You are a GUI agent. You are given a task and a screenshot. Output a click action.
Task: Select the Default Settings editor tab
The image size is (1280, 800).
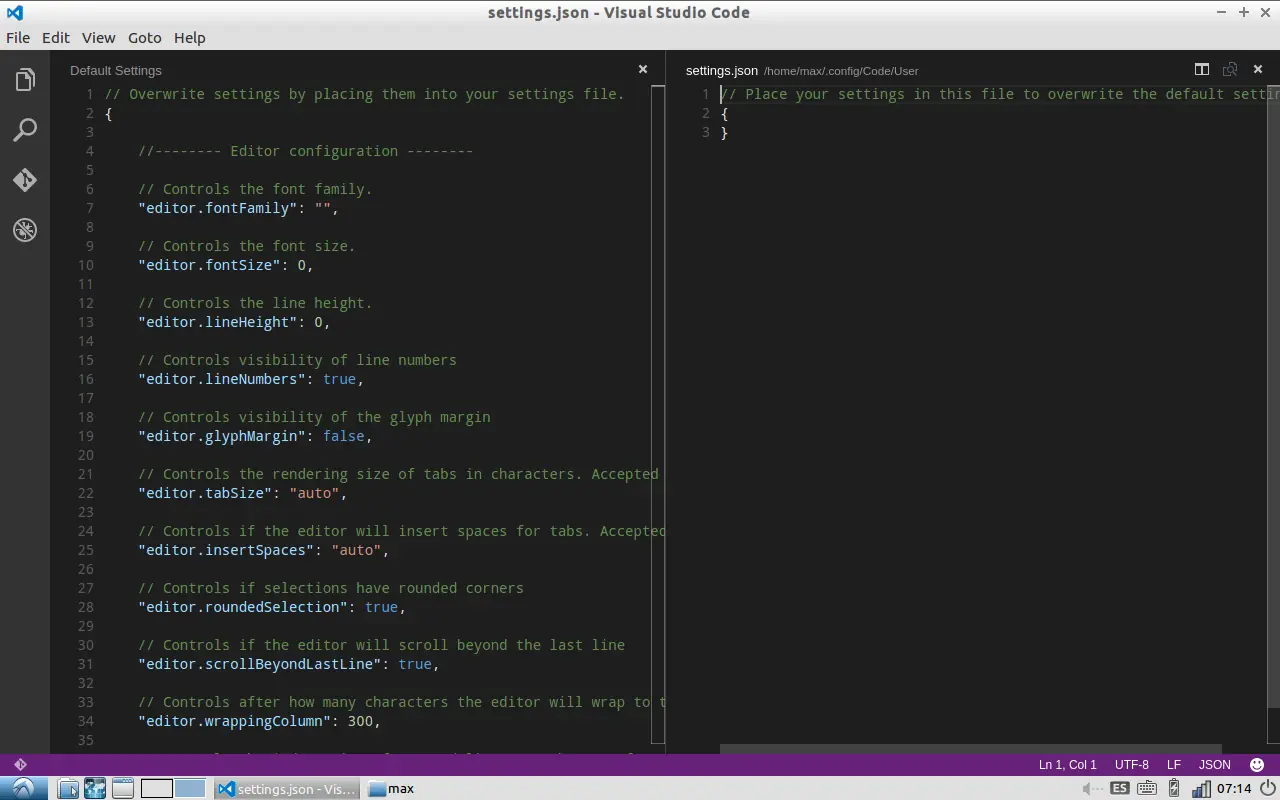[x=116, y=70]
